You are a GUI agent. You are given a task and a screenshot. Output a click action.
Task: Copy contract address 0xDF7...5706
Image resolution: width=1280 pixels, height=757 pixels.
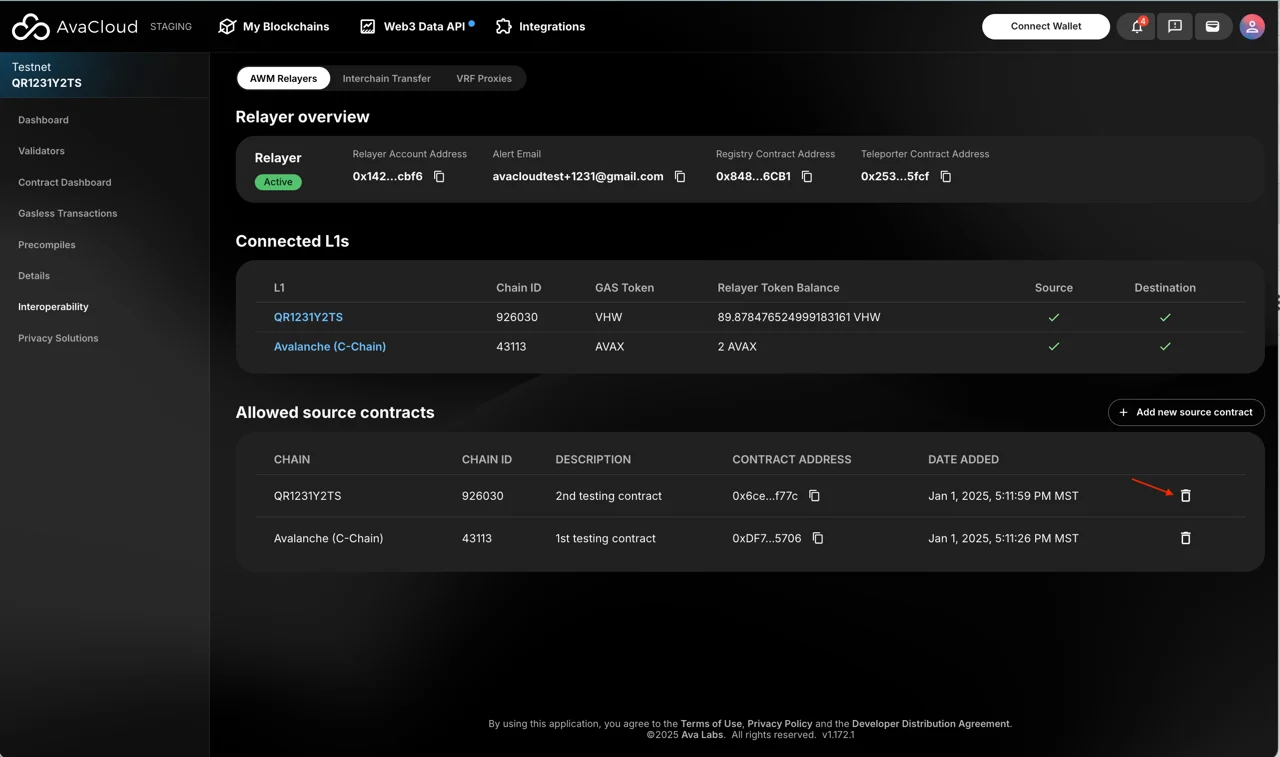click(x=817, y=538)
